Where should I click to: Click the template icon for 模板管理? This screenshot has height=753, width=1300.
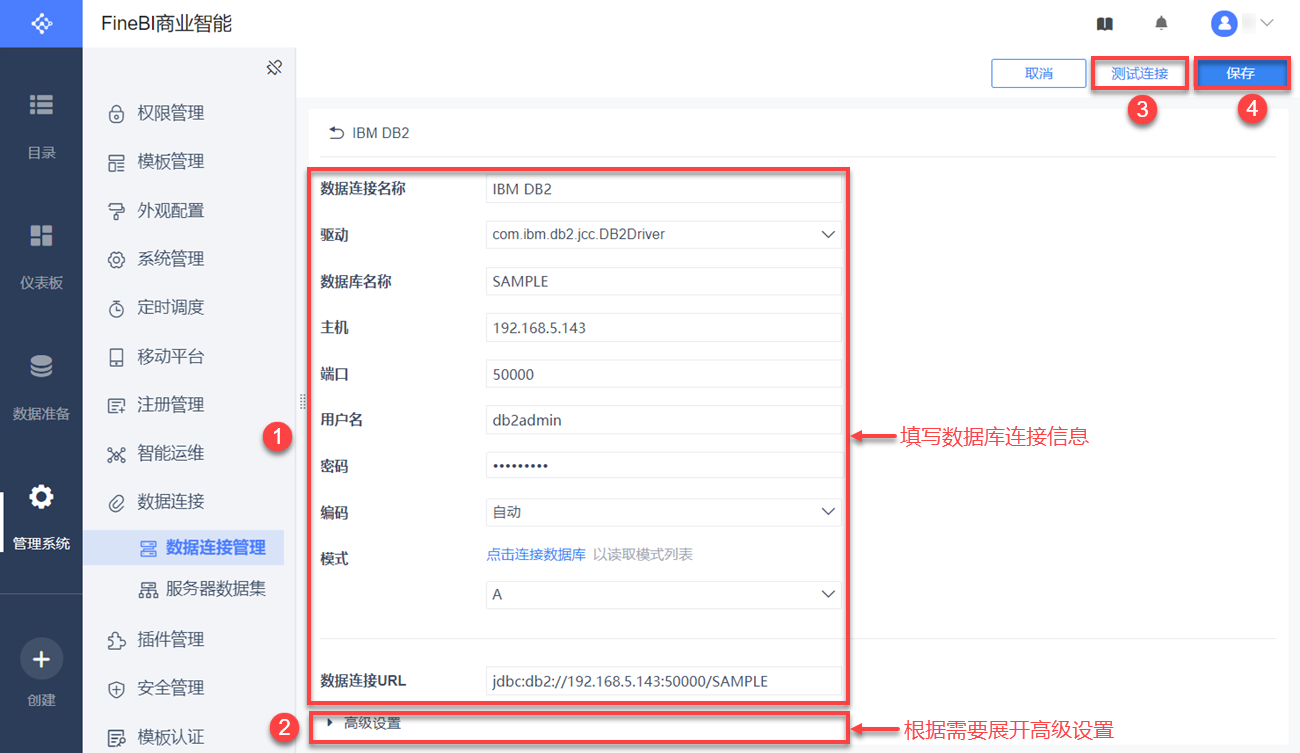coord(116,162)
